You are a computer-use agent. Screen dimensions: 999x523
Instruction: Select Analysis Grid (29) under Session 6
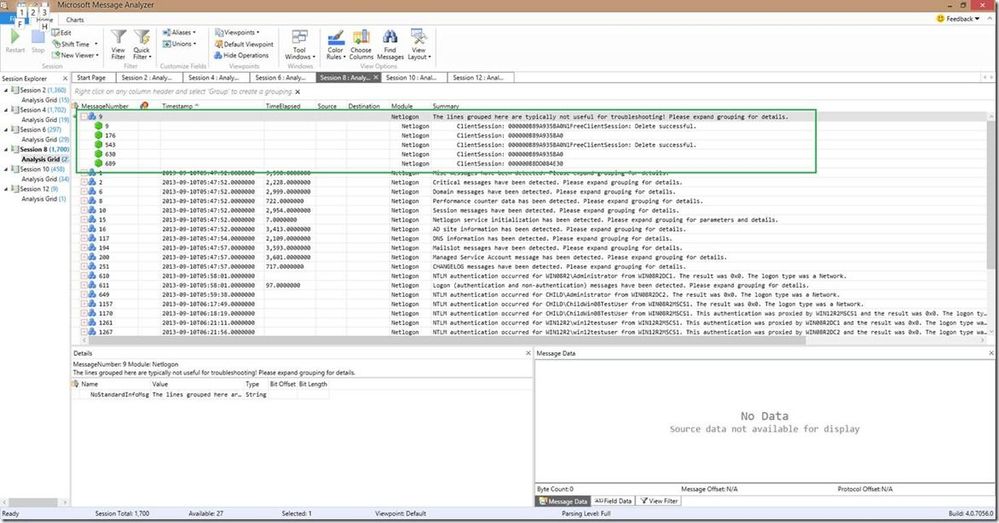tap(45, 140)
